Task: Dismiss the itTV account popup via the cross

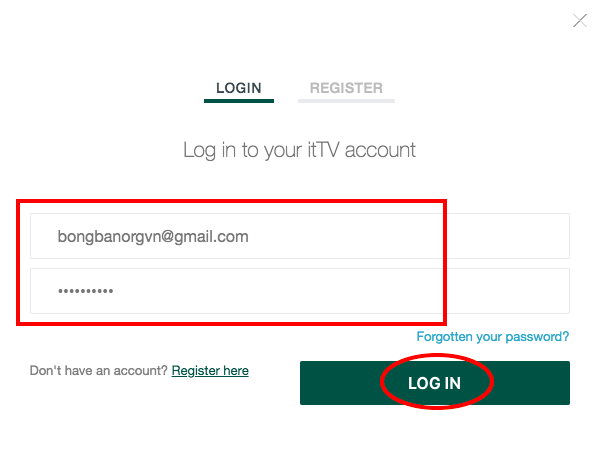Action: 580,21
